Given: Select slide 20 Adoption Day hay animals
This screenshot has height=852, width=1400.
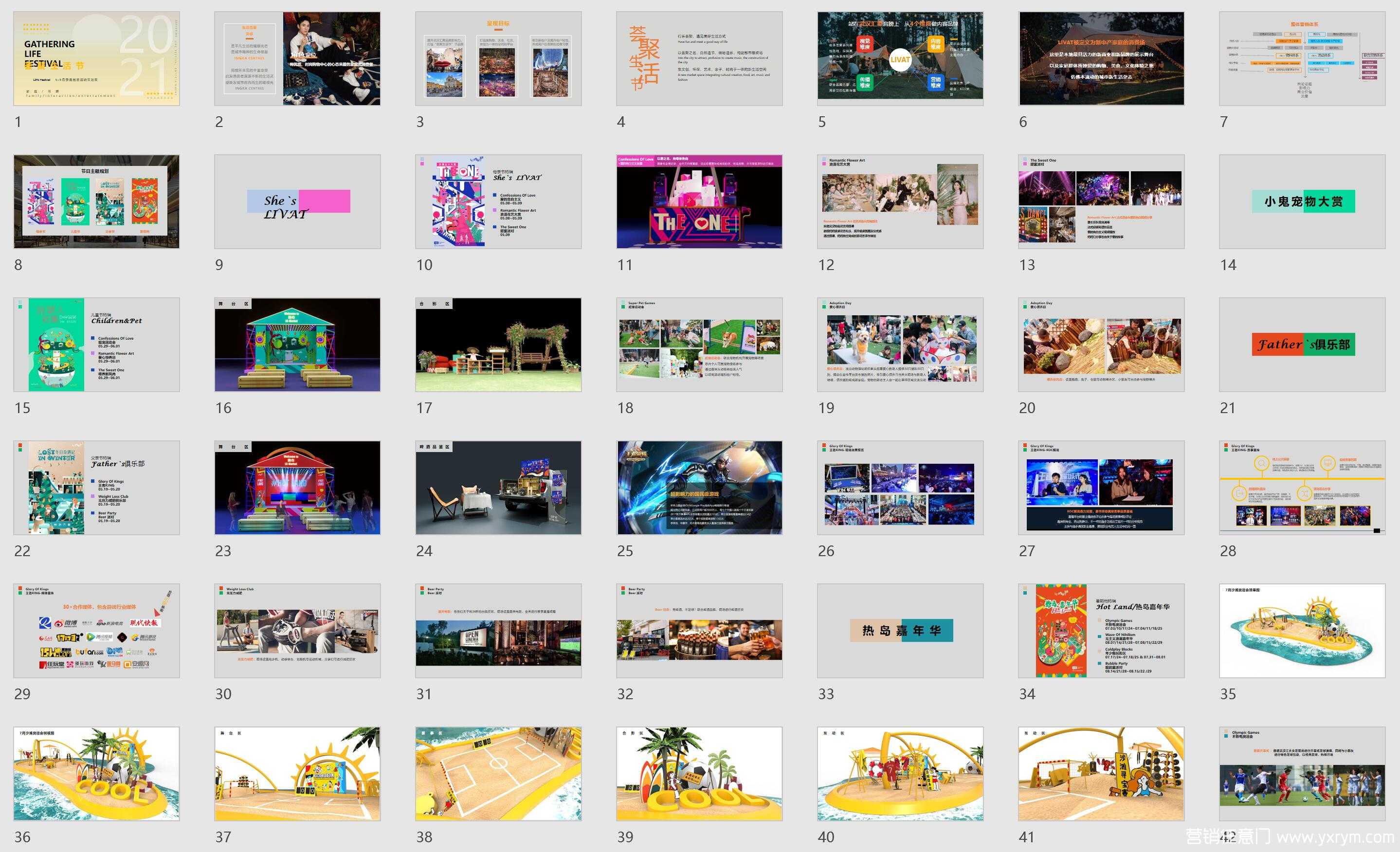Looking at the screenshot, I should click(x=1101, y=345).
